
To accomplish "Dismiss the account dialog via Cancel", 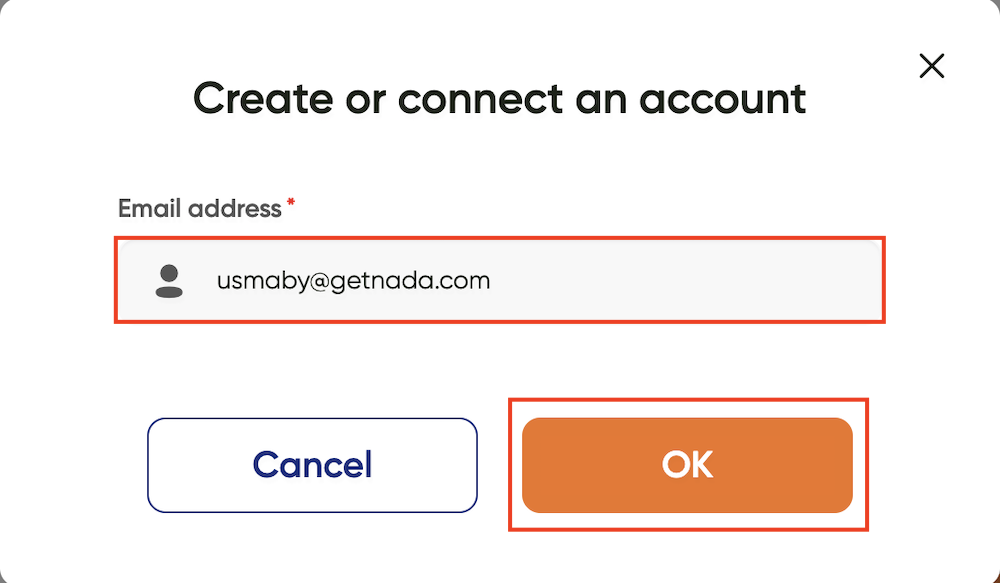I will pyautogui.click(x=312, y=465).
